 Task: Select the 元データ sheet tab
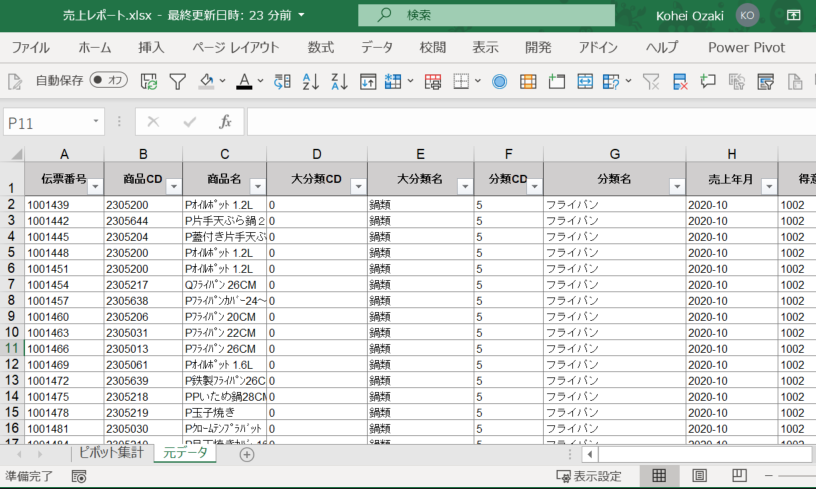tap(185, 453)
